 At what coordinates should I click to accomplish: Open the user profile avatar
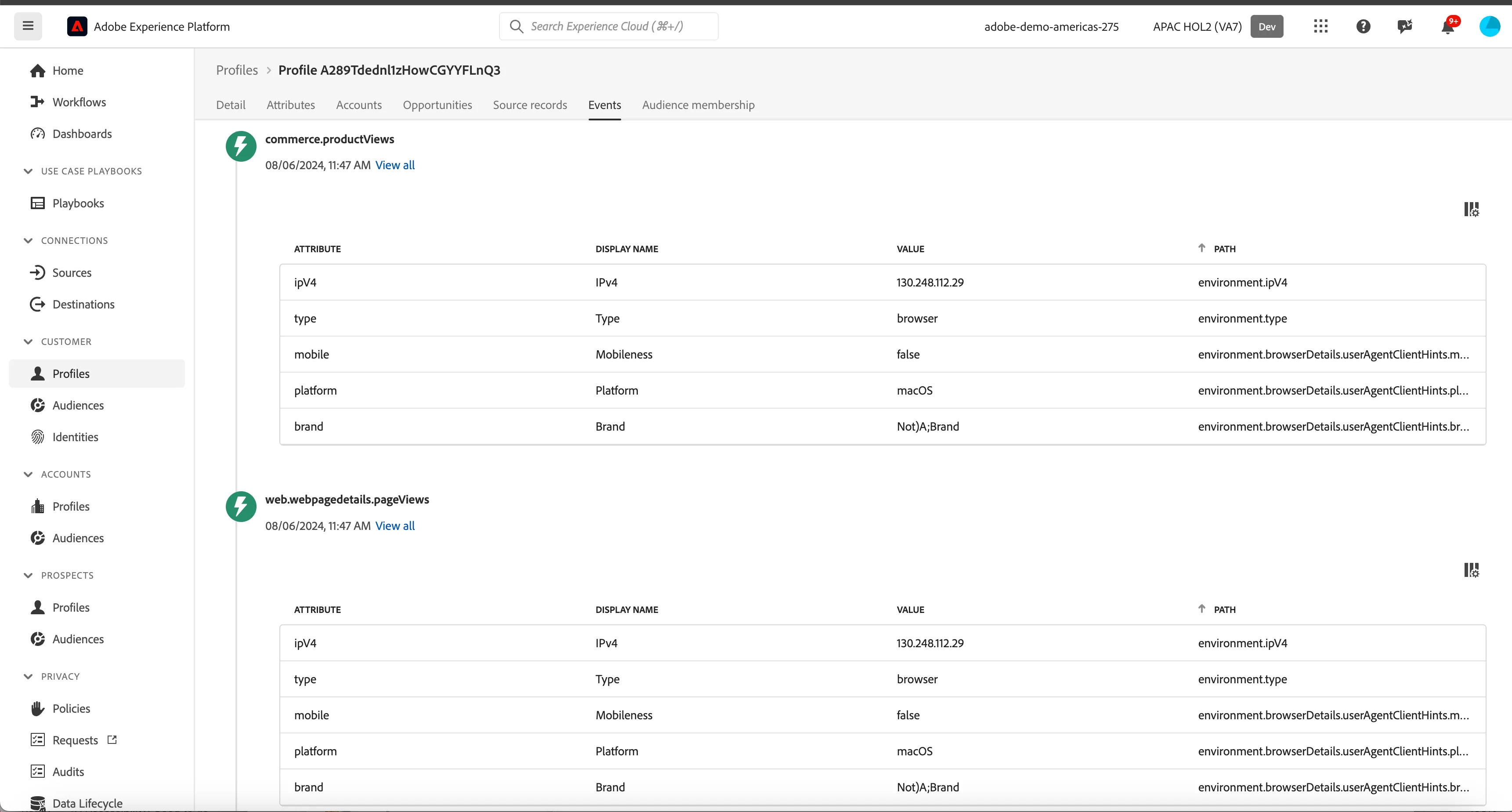1490,26
